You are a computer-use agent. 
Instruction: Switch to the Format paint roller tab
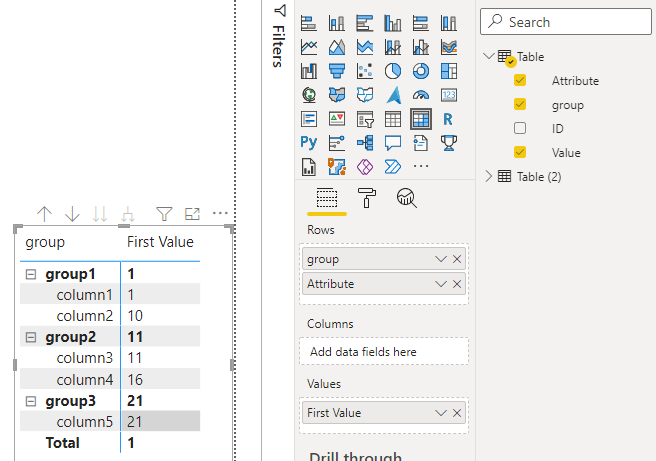[x=366, y=198]
